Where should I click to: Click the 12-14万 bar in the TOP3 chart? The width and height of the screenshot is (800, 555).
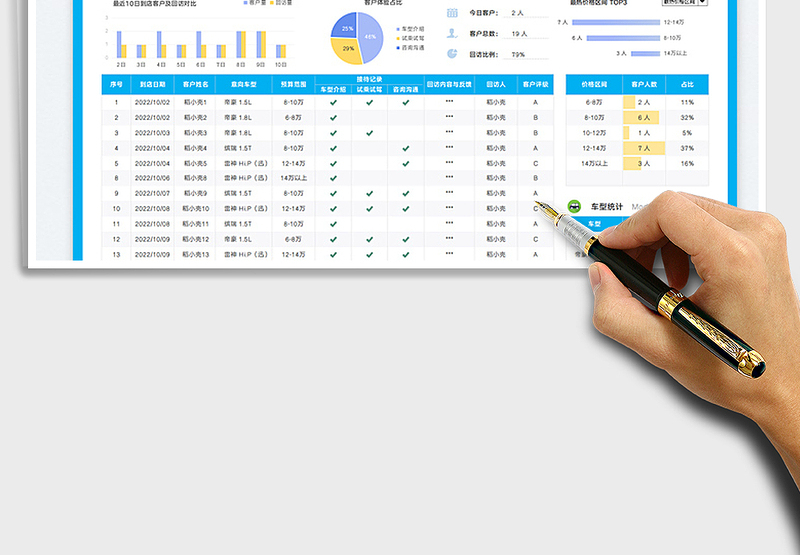(x=620, y=22)
